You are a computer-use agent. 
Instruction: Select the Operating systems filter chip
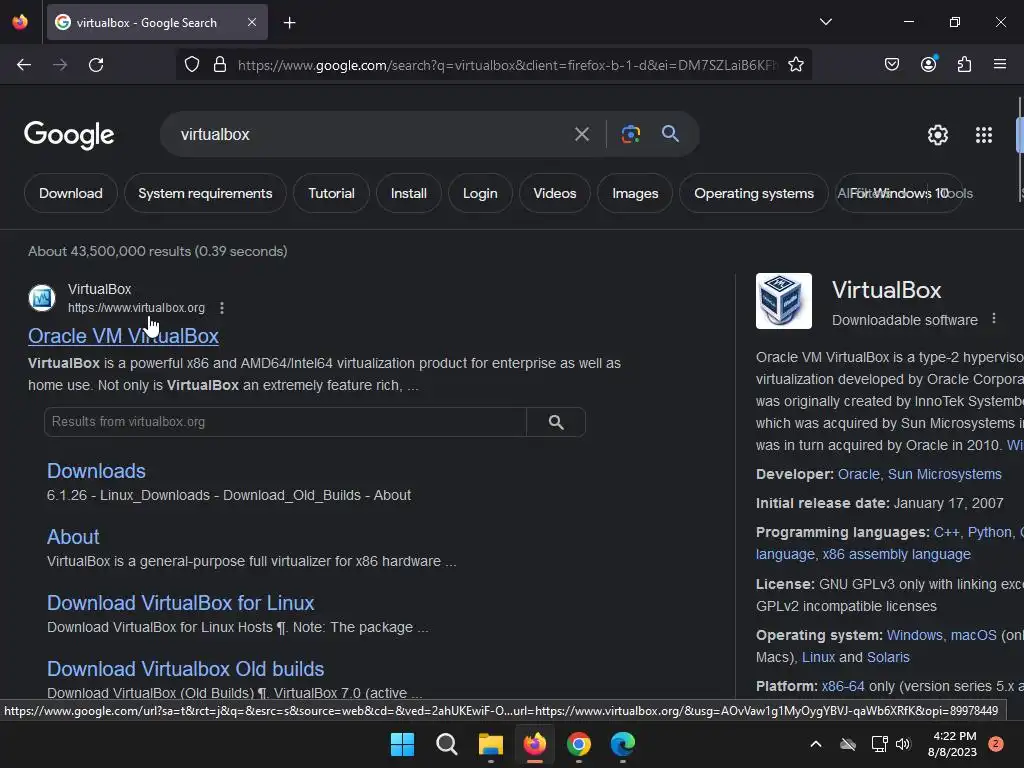754,193
